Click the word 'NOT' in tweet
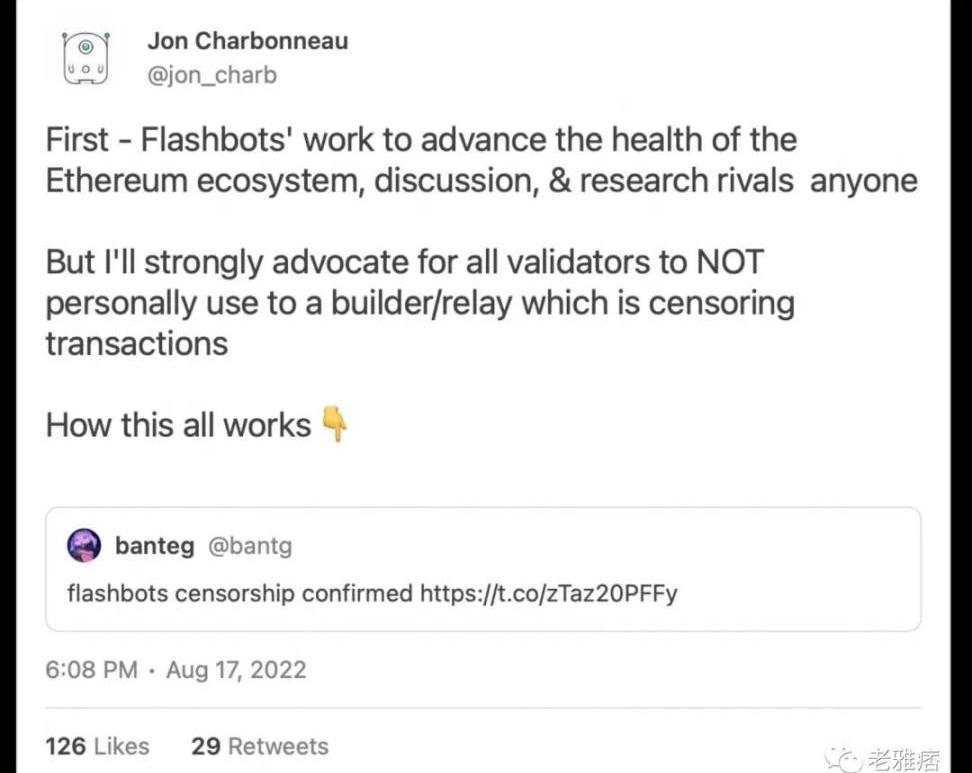Viewport: 972px width, 773px height. click(x=730, y=262)
